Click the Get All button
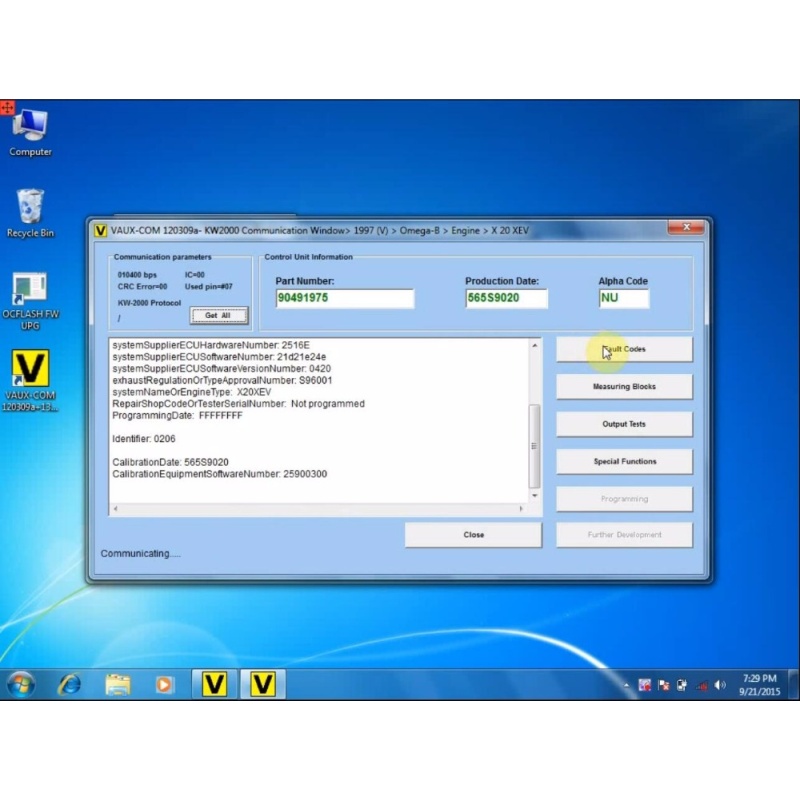The width and height of the screenshot is (800, 800). click(x=219, y=316)
